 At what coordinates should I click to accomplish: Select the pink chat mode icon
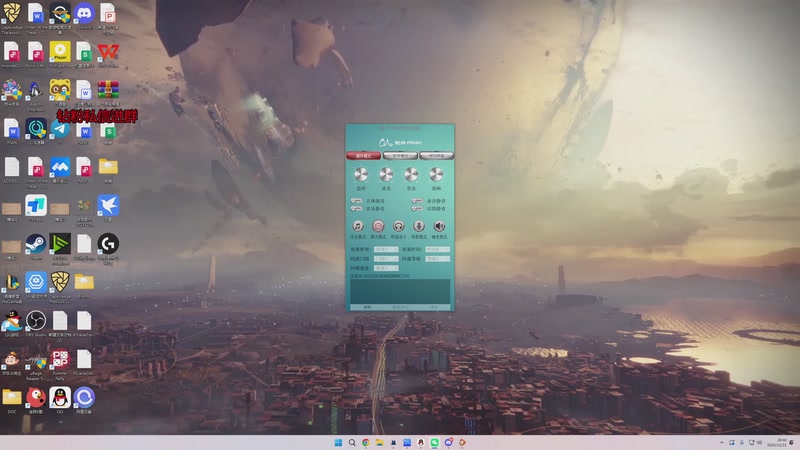click(378, 226)
